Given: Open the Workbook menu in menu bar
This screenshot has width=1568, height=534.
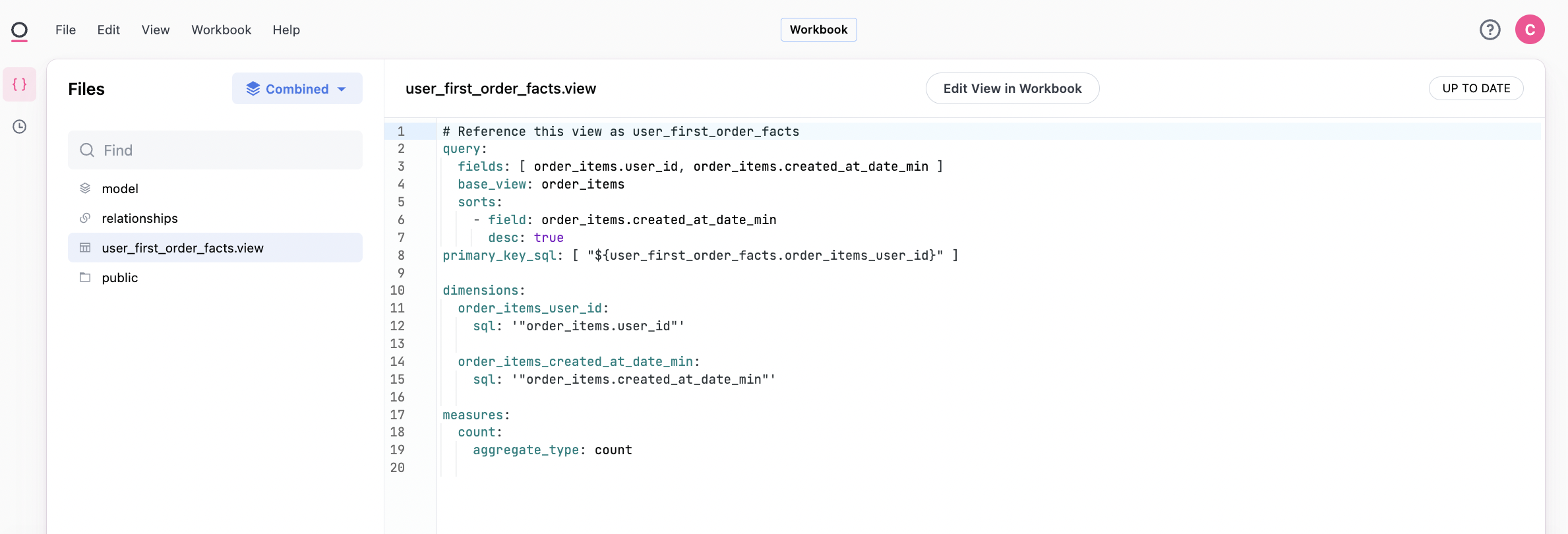Looking at the screenshot, I should click(x=221, y=30).
